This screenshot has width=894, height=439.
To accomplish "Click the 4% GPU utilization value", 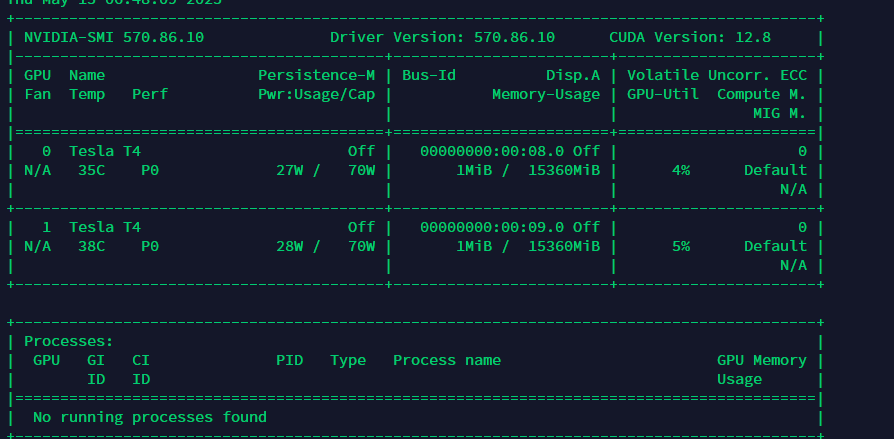I will pyautogui.click(x=681, y=170).
